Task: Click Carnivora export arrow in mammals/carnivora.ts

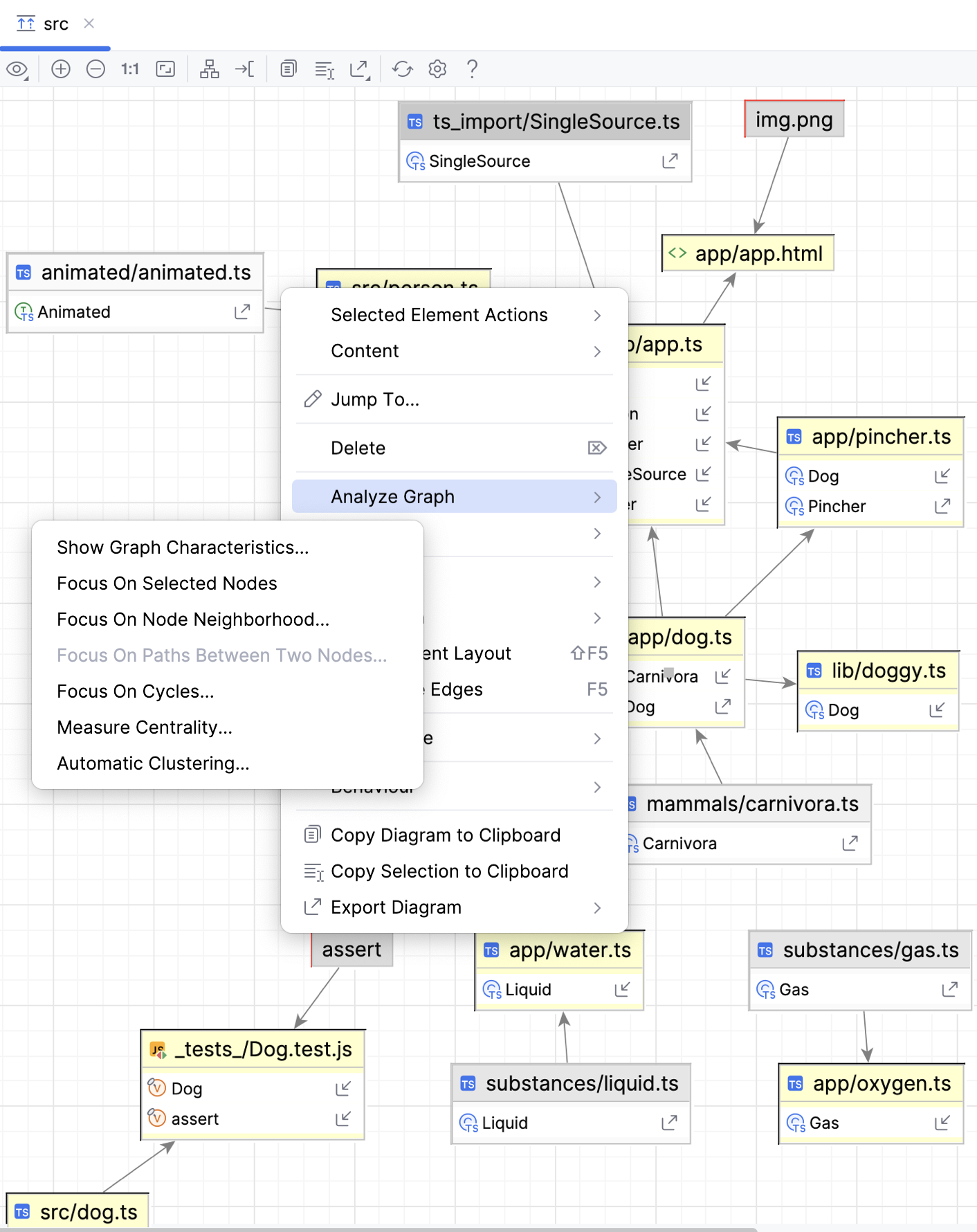Action: tap(850, 844)
